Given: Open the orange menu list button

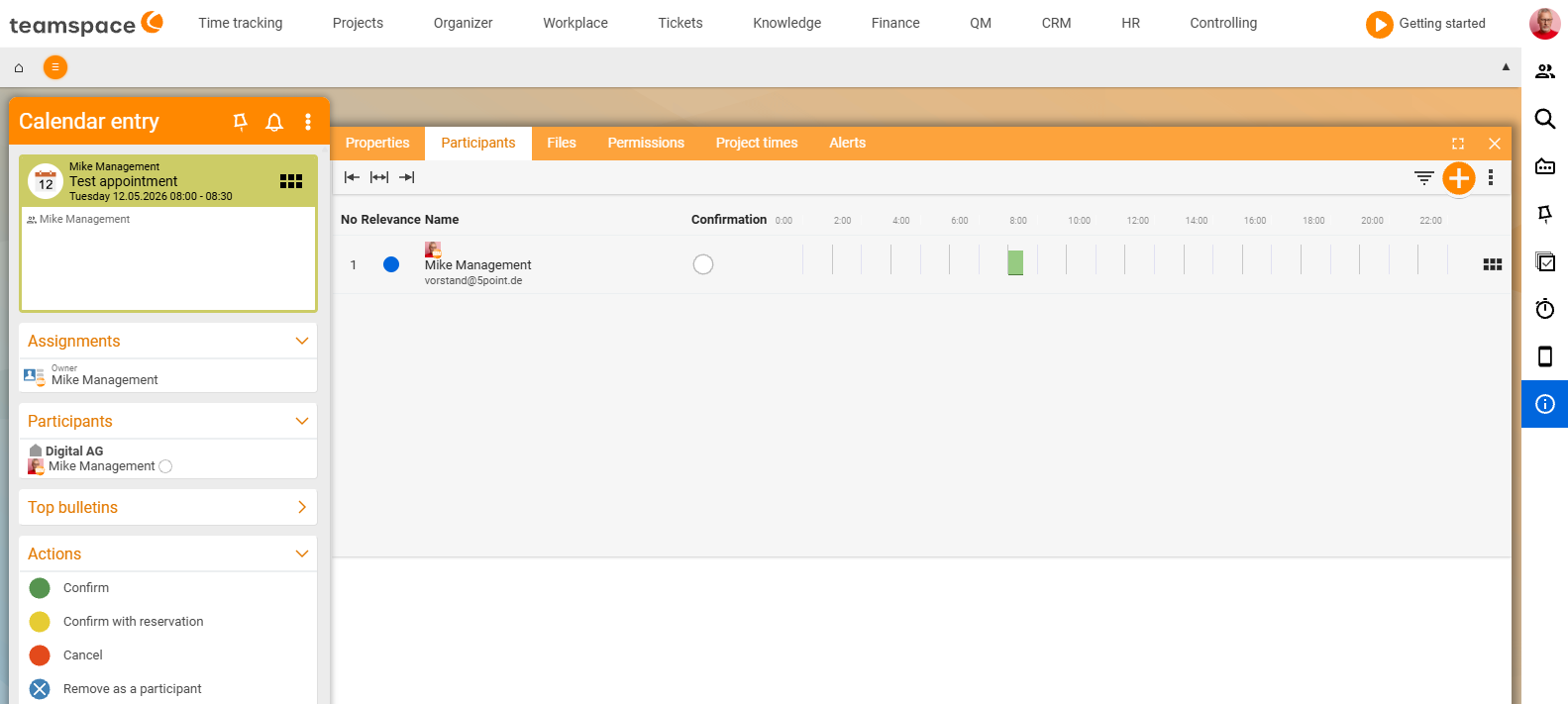Looking at the screenshot, I should pyautogui.click(x=55, y=67).
